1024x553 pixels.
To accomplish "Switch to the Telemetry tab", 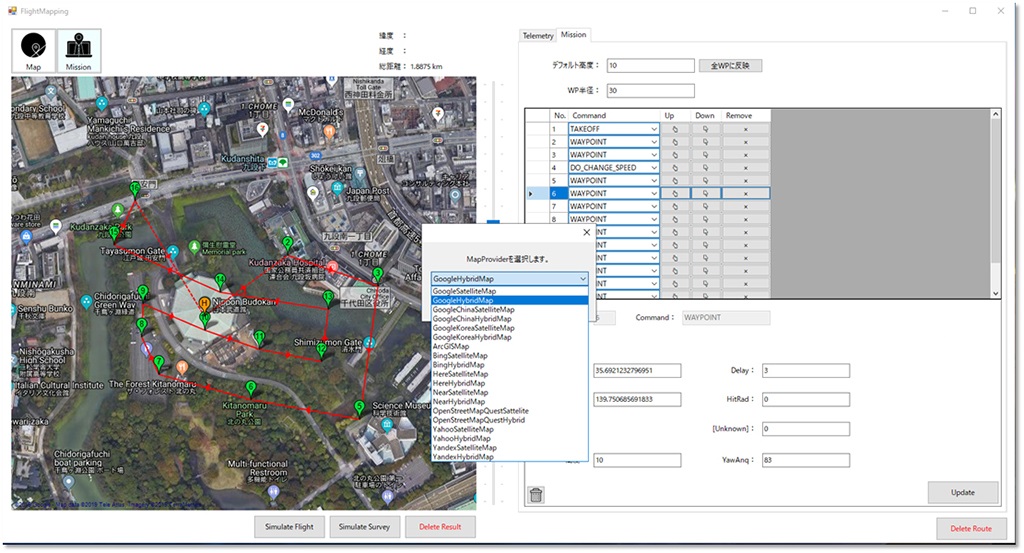I will tap(538, 36).
